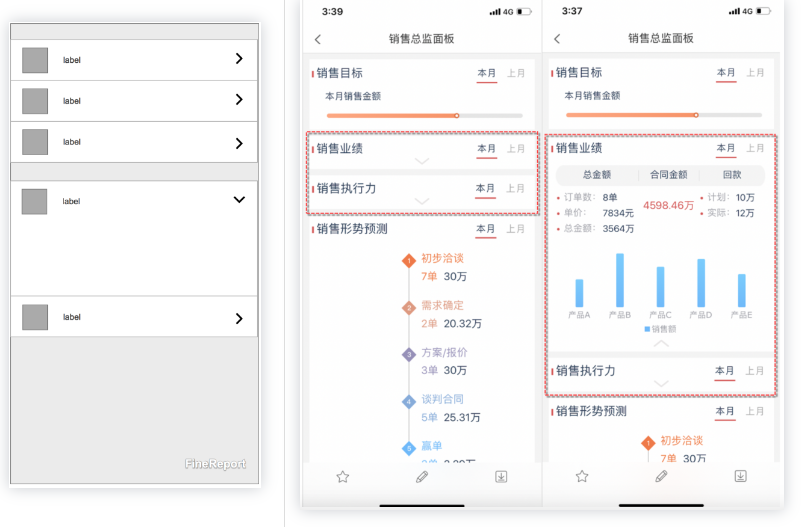Click 销售总监面板 title on 3:39 screen
This screenshot has width=801, height=527.
(x=421, y=39)
